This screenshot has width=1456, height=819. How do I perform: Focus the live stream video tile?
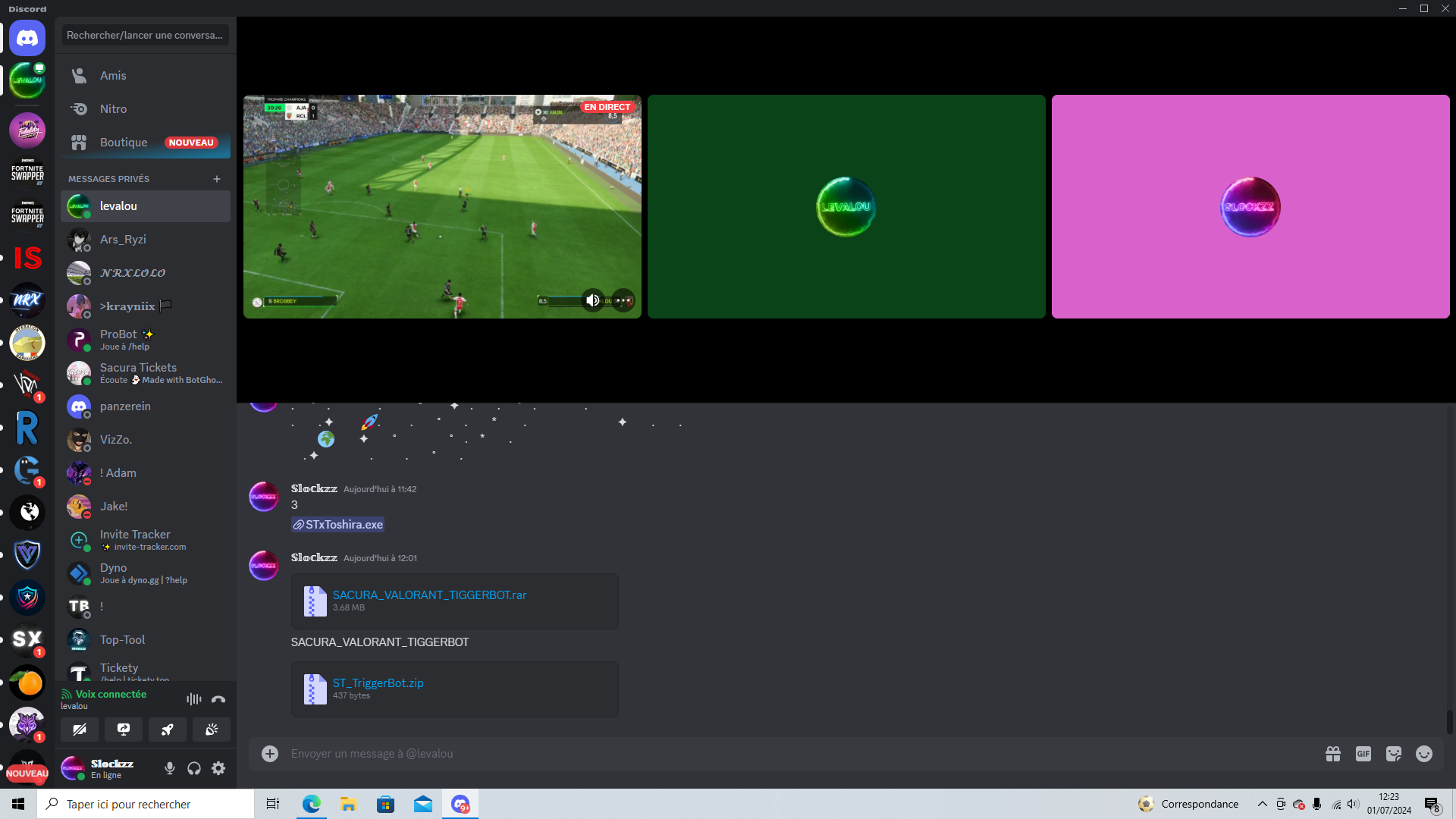point(442,206)
